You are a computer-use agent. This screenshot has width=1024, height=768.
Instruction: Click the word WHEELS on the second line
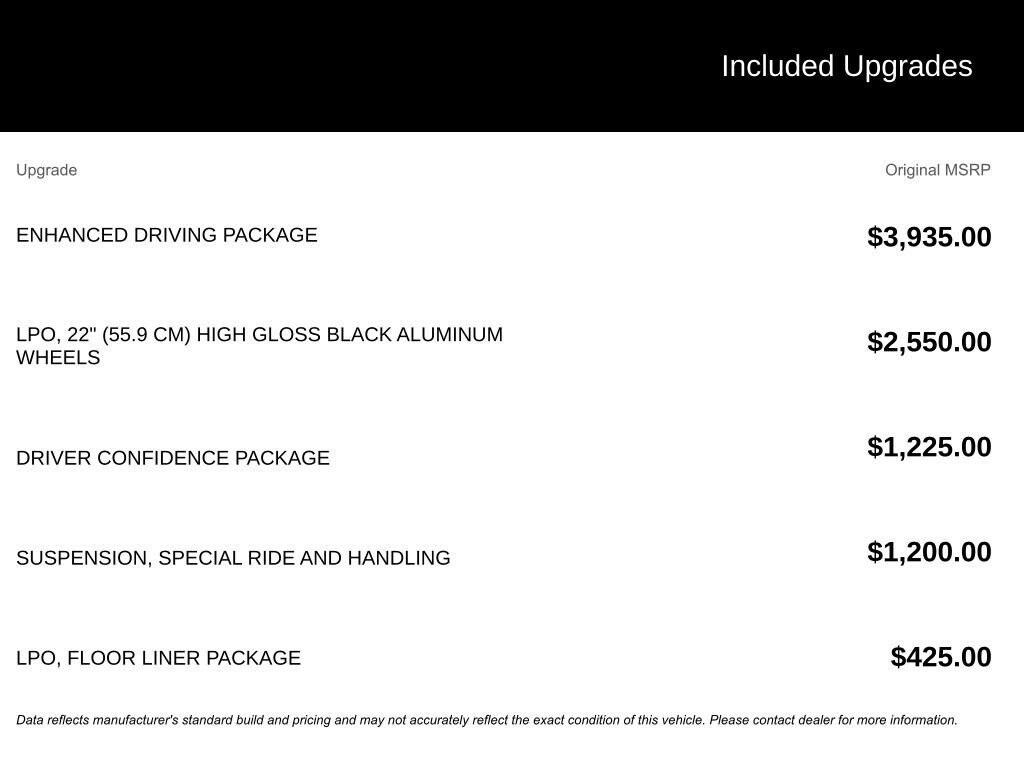[x=58, y=358]
